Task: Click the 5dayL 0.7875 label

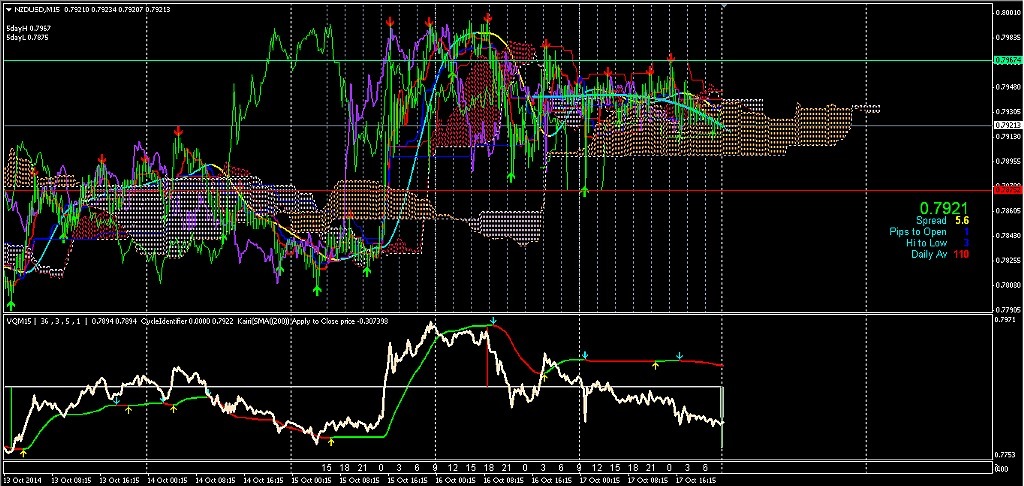Action: [27, 38]
